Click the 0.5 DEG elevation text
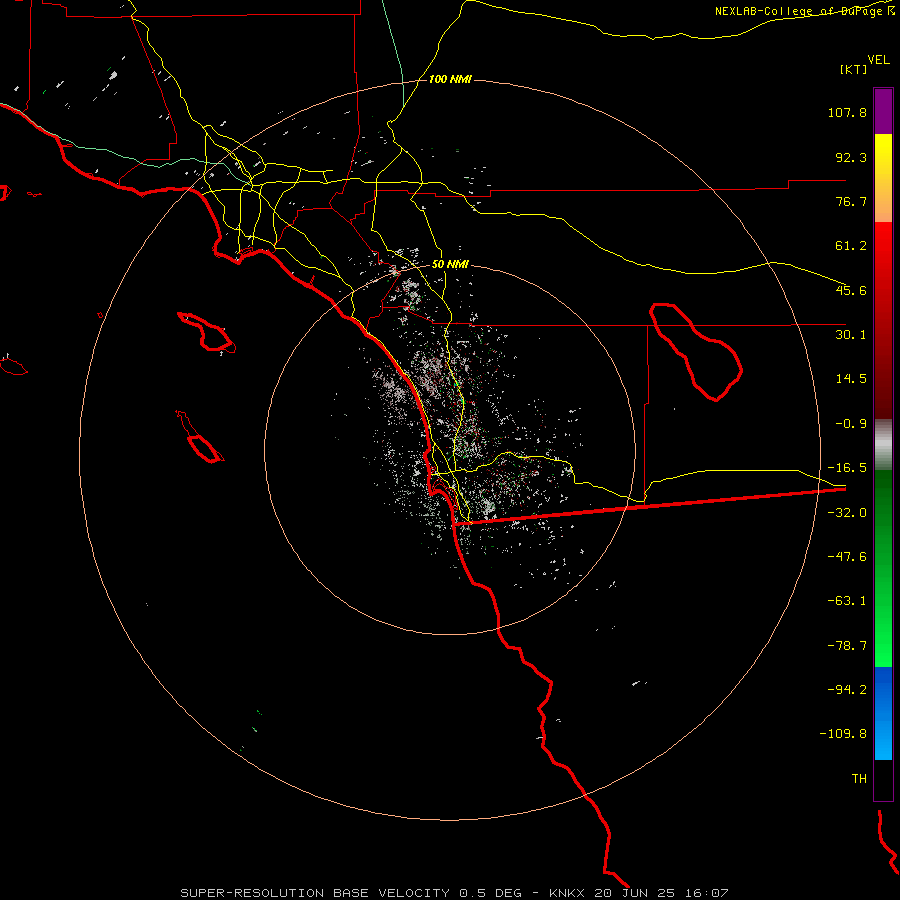This screenshot has width=900, height=900. coord(490,893)
